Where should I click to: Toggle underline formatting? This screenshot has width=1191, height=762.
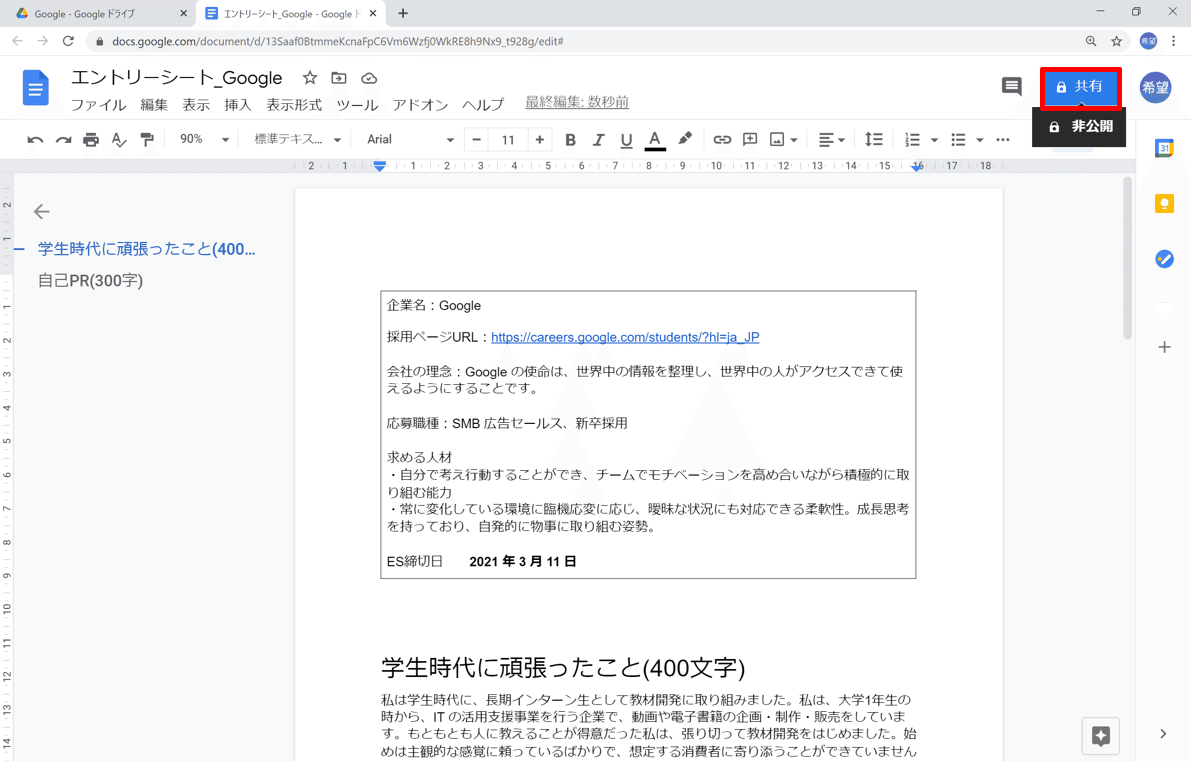click(626, 139)
